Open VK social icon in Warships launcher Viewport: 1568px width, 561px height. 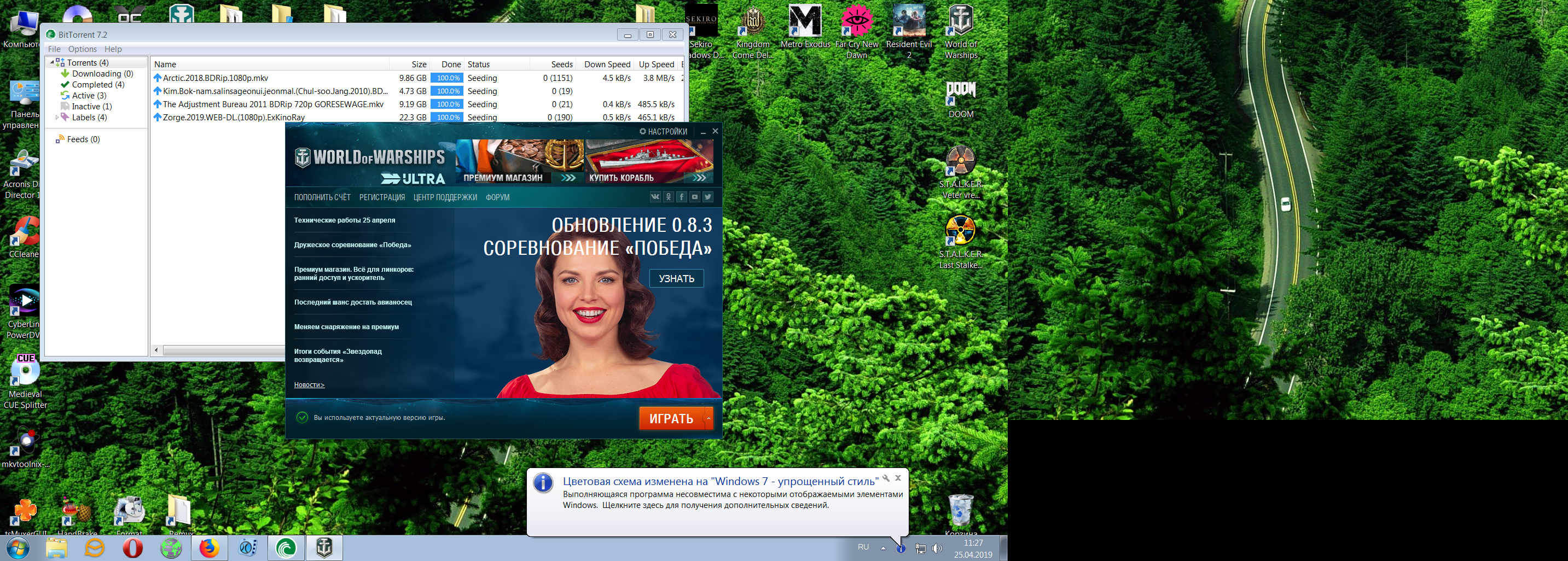655,196
